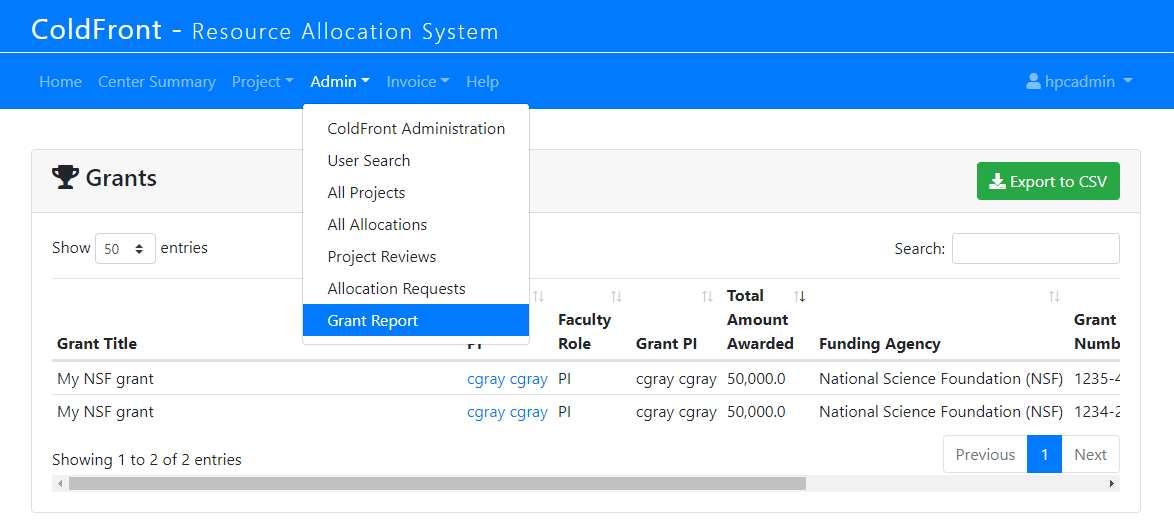Viewport: 1174px width, 527px height.
Task: Click the Faculty Role column header text
Action: (585, 332)
